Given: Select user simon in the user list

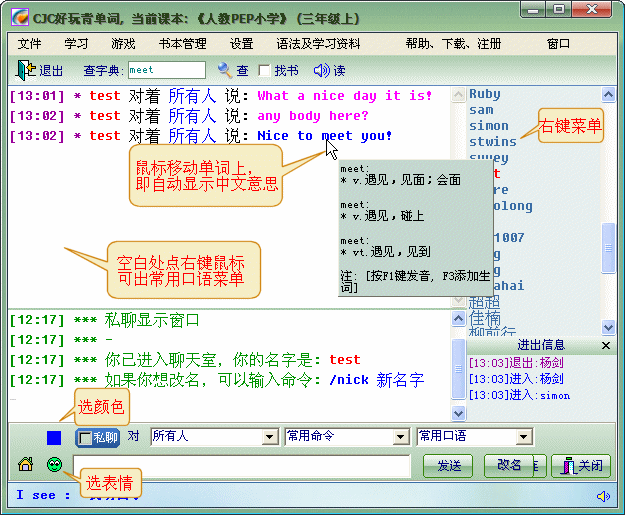Looking at the screenshot, I should click(489, 126).
